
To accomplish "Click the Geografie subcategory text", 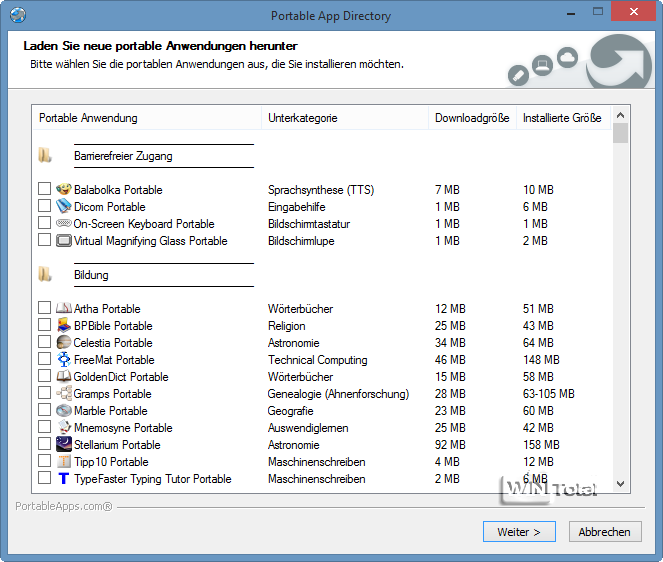I will 290,411.
